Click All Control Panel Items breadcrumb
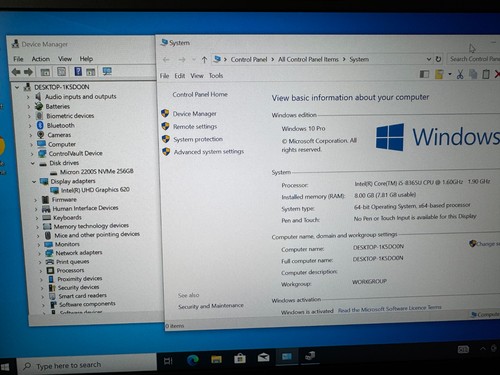The height and width of the screenshot is (375, 500). click(x=308, y=59)
